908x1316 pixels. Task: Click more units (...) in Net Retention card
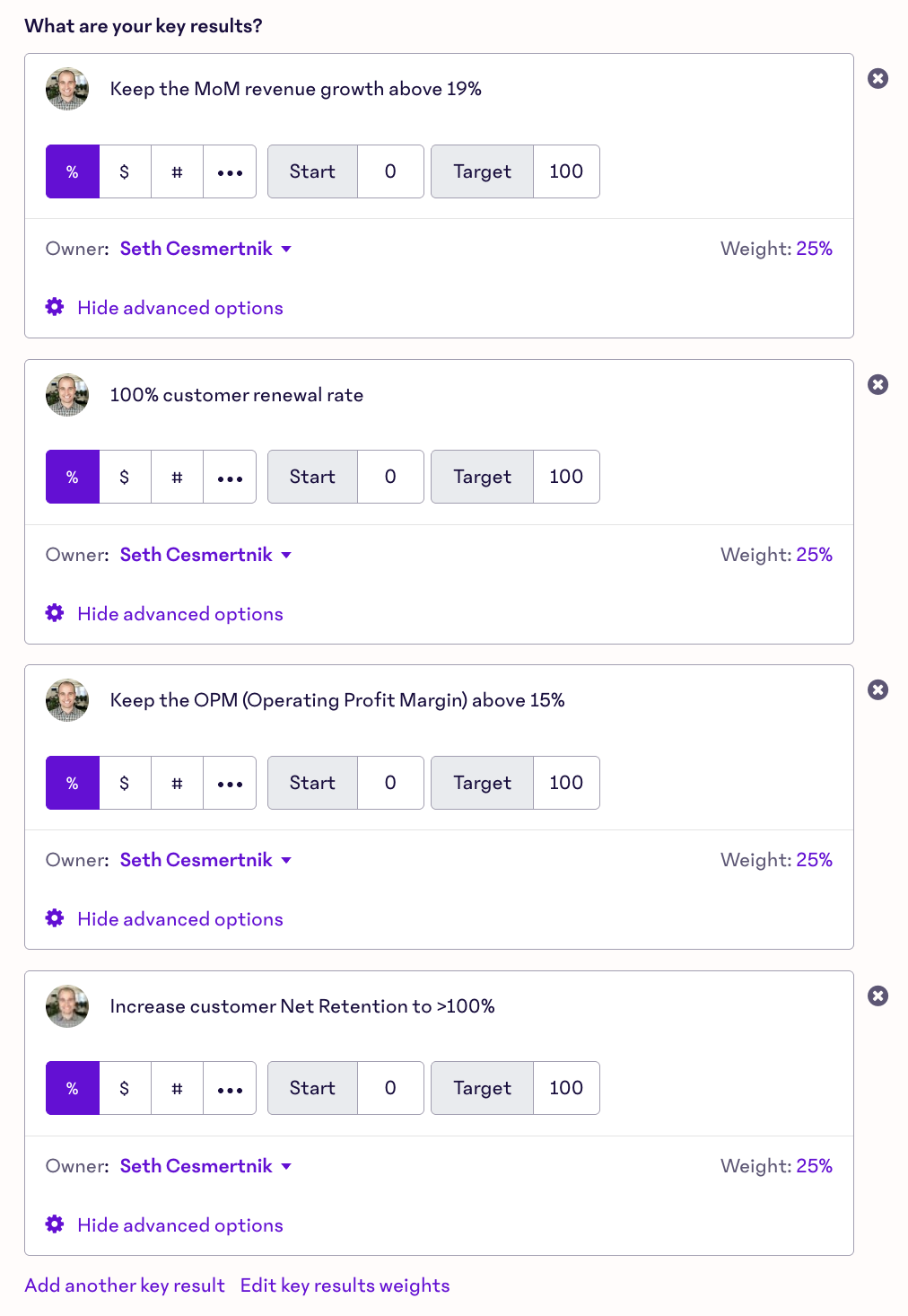click(230, 1089)
